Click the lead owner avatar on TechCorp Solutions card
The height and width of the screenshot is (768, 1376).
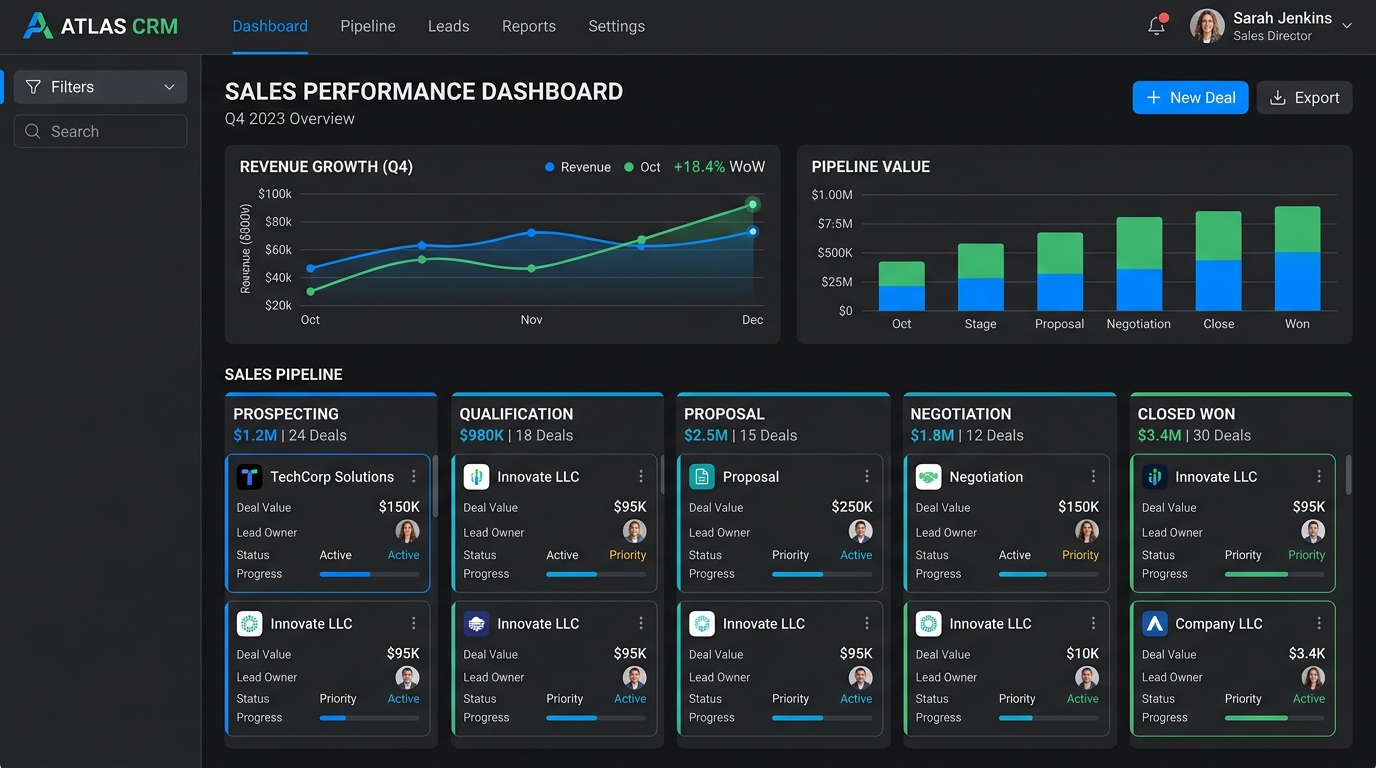(407, 531)
